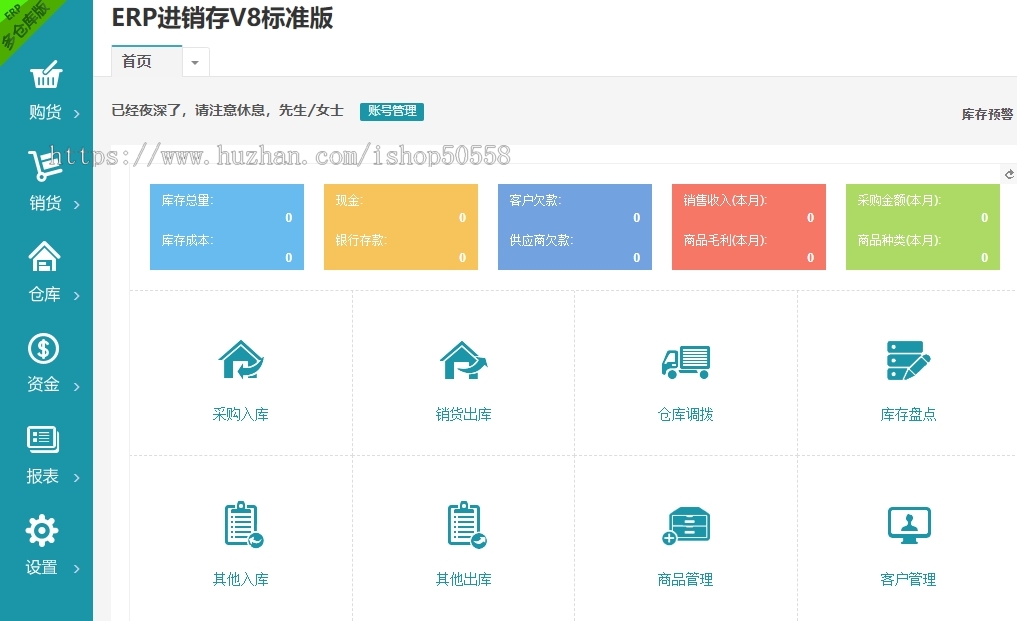Click the 销货出库 house icon
The image size is (1017, 621).
464,360
